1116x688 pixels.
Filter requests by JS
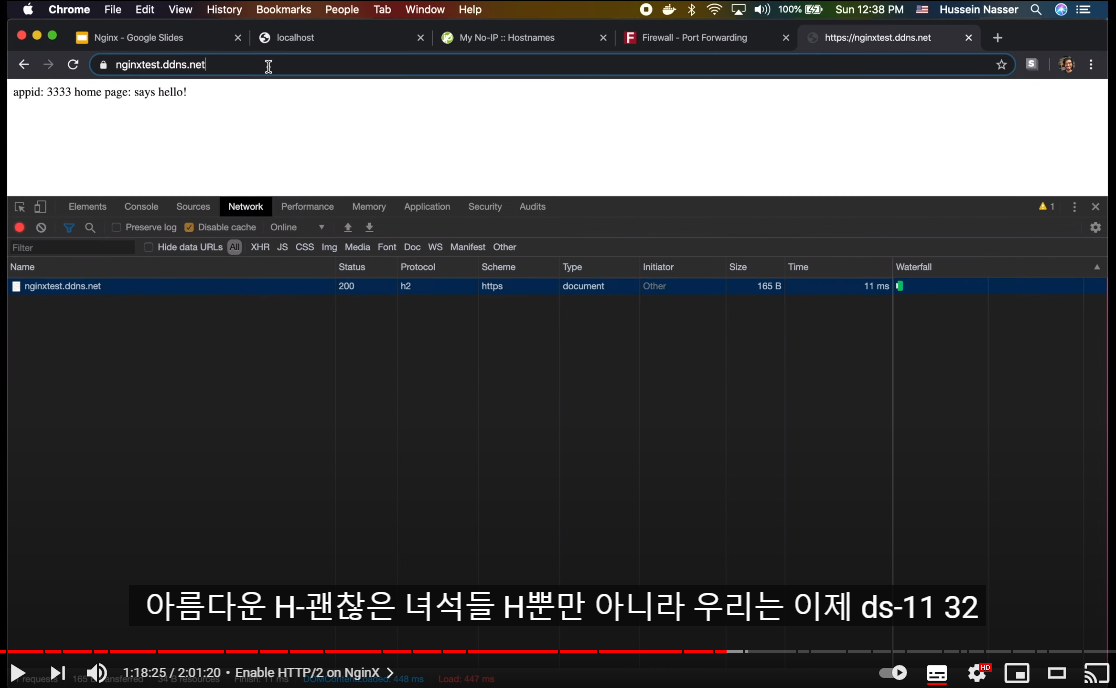283,248
